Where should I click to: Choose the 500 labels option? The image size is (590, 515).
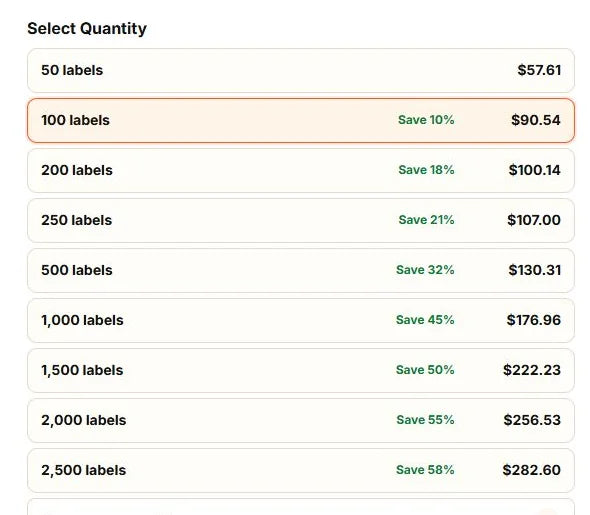[301, 270]
